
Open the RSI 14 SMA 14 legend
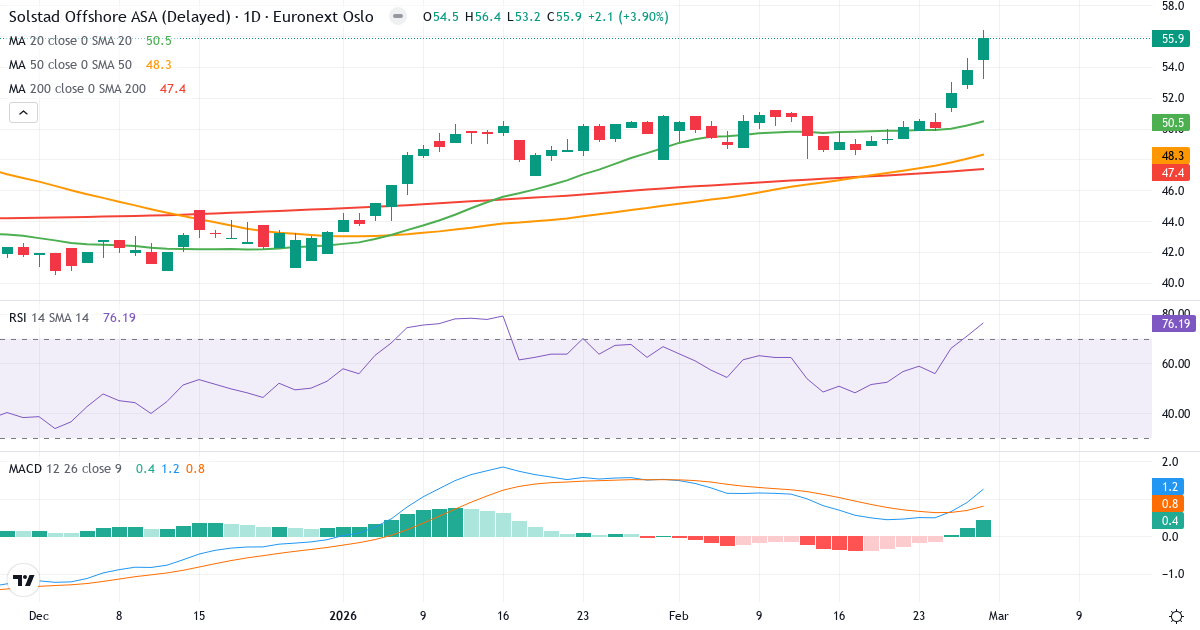[50, 318]
